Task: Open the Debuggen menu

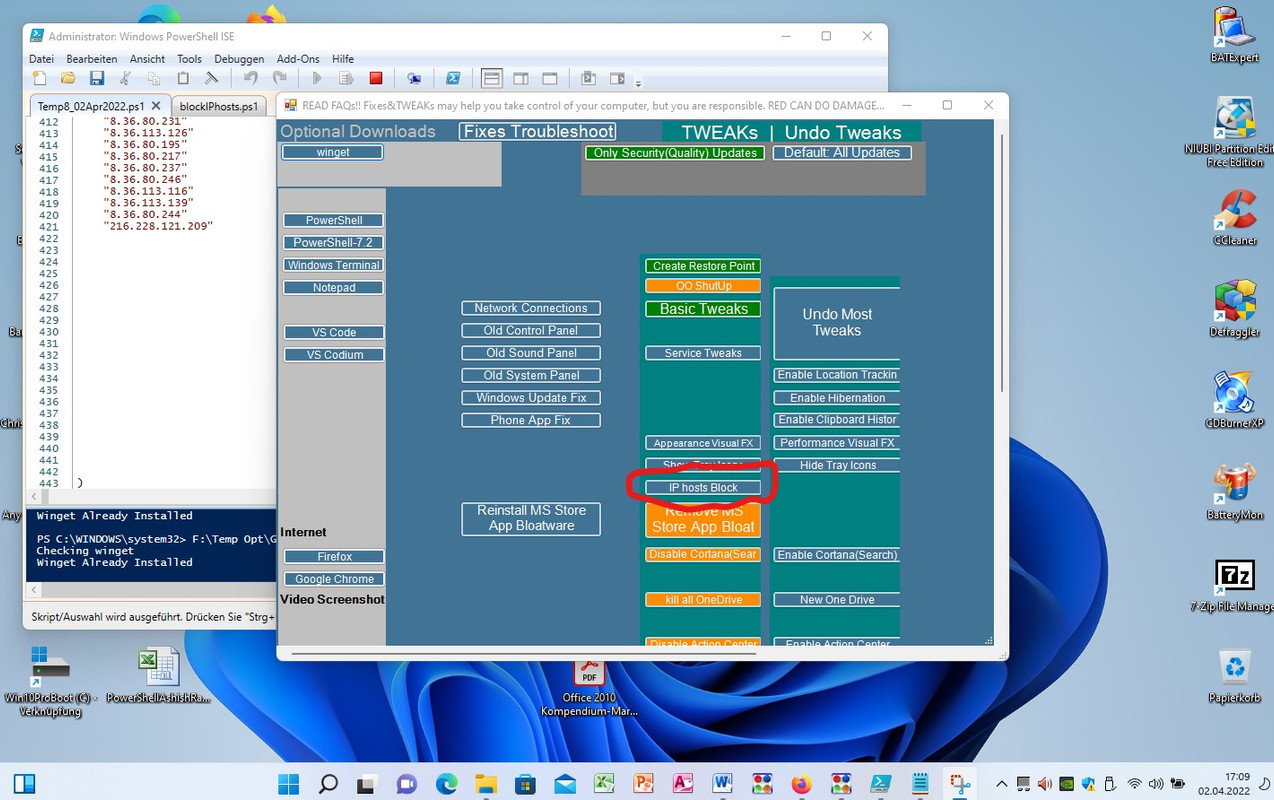Action: [x=239, y=59]
